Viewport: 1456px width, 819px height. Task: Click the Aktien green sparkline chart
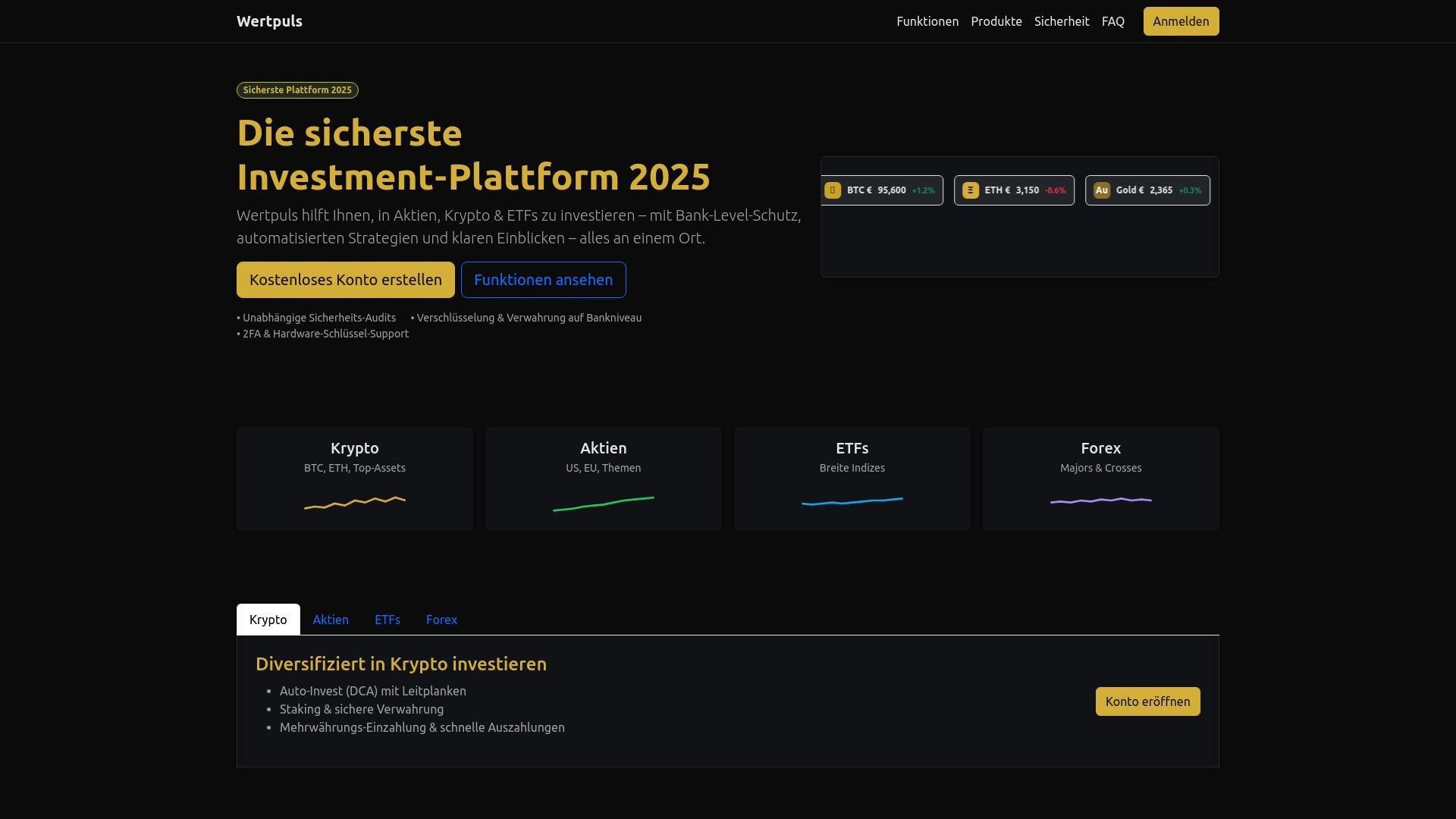(604, 504)
